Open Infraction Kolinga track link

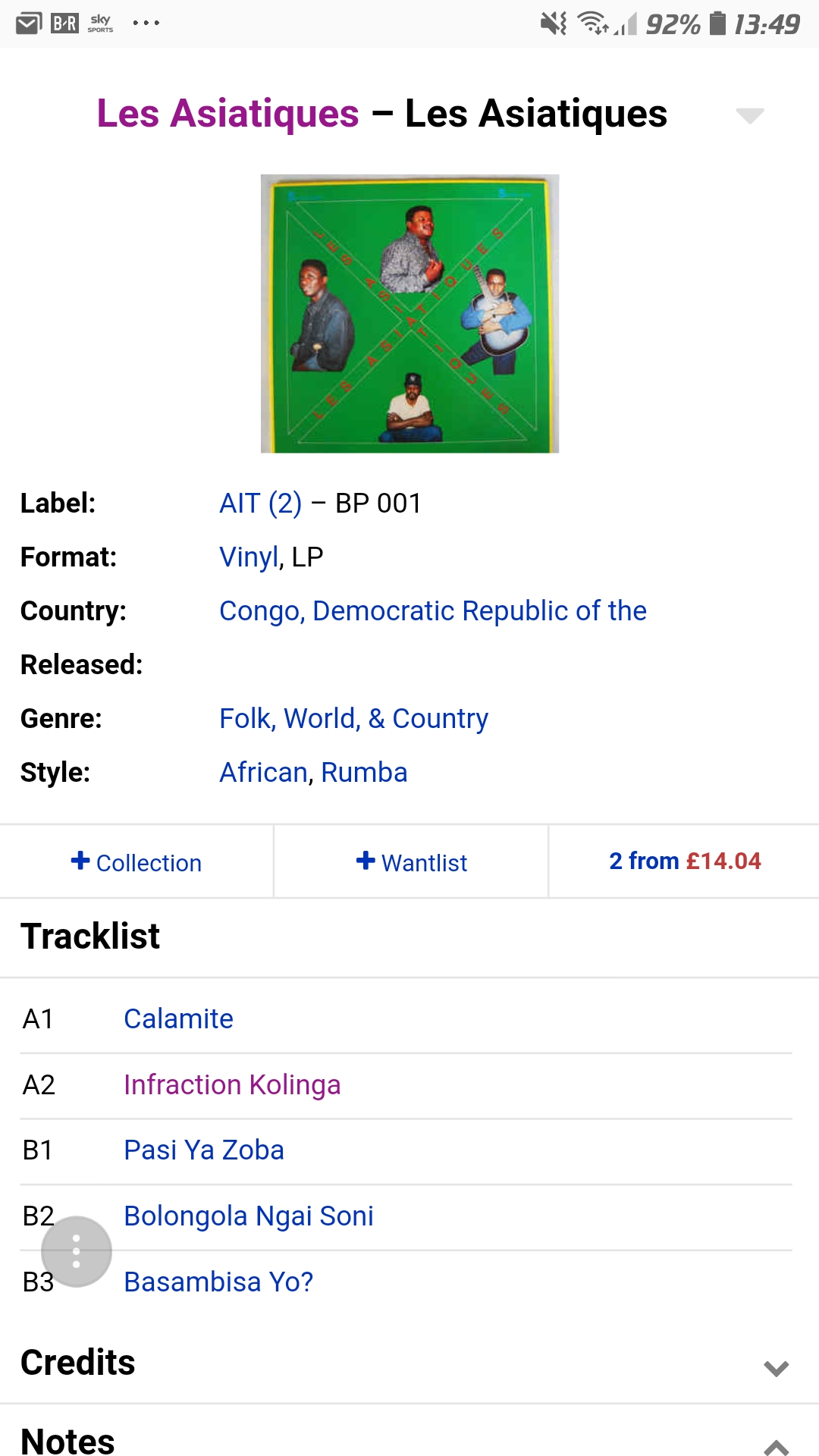pos(232,1084)
